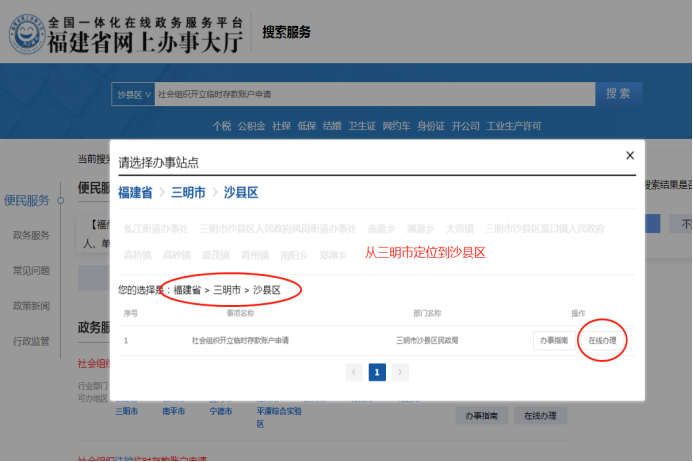This screenshot has width=693, height=462.
Task: Click the search keyword input field
Action: point(370,94)
